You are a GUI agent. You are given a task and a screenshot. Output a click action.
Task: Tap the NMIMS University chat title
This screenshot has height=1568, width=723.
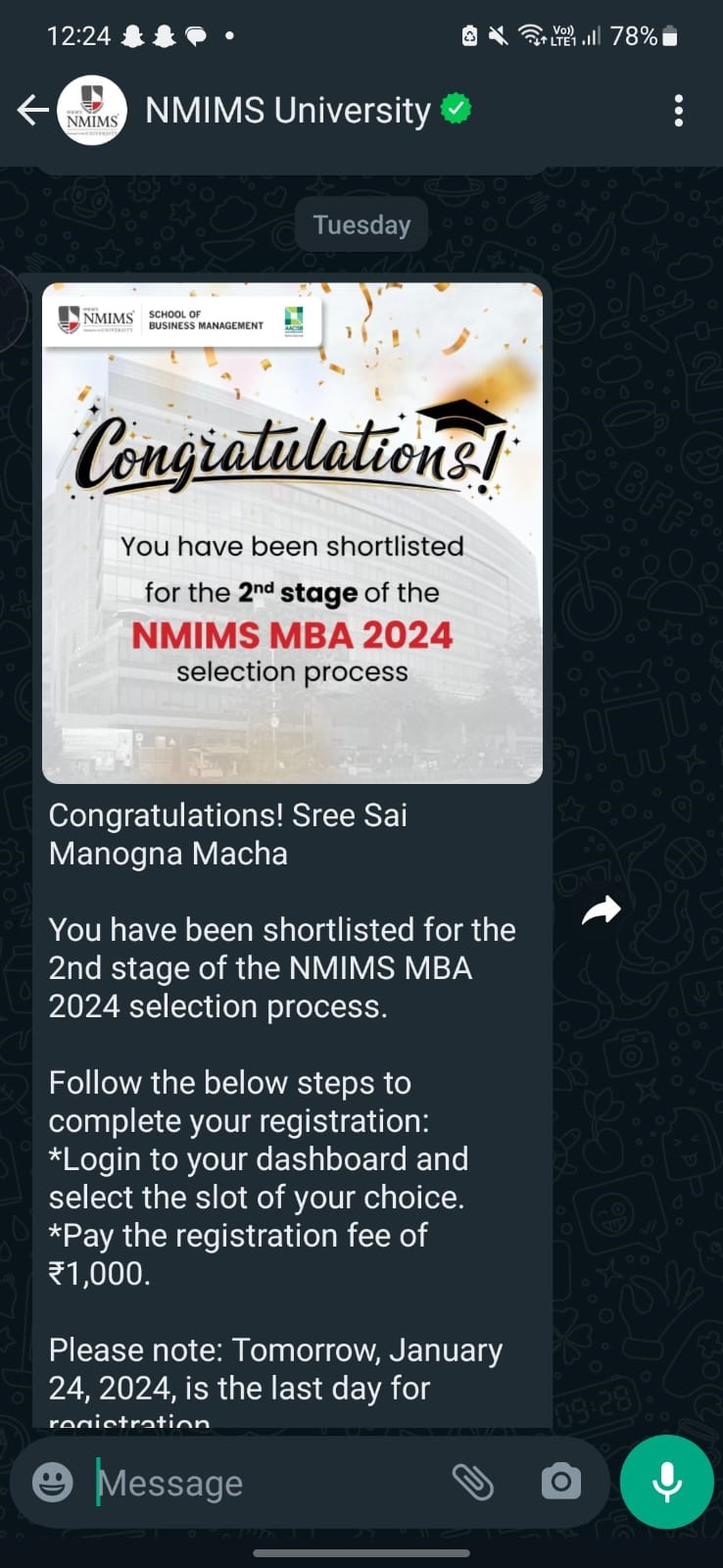point(288,111)
